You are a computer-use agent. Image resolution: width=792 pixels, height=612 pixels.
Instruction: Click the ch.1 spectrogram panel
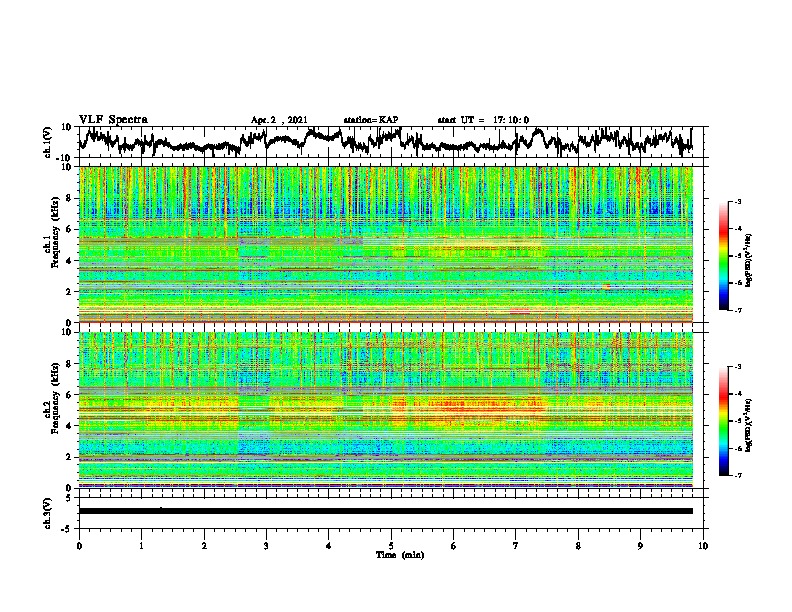pos(386,244)
